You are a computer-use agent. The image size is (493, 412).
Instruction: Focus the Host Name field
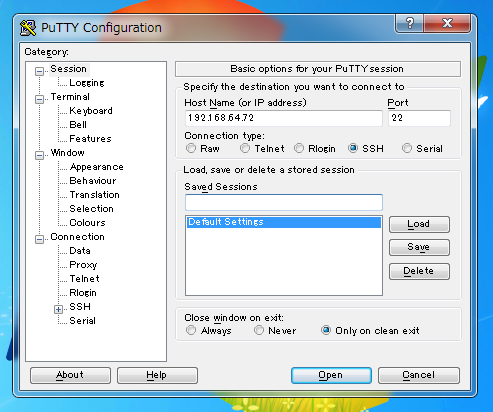click(284, 118)
